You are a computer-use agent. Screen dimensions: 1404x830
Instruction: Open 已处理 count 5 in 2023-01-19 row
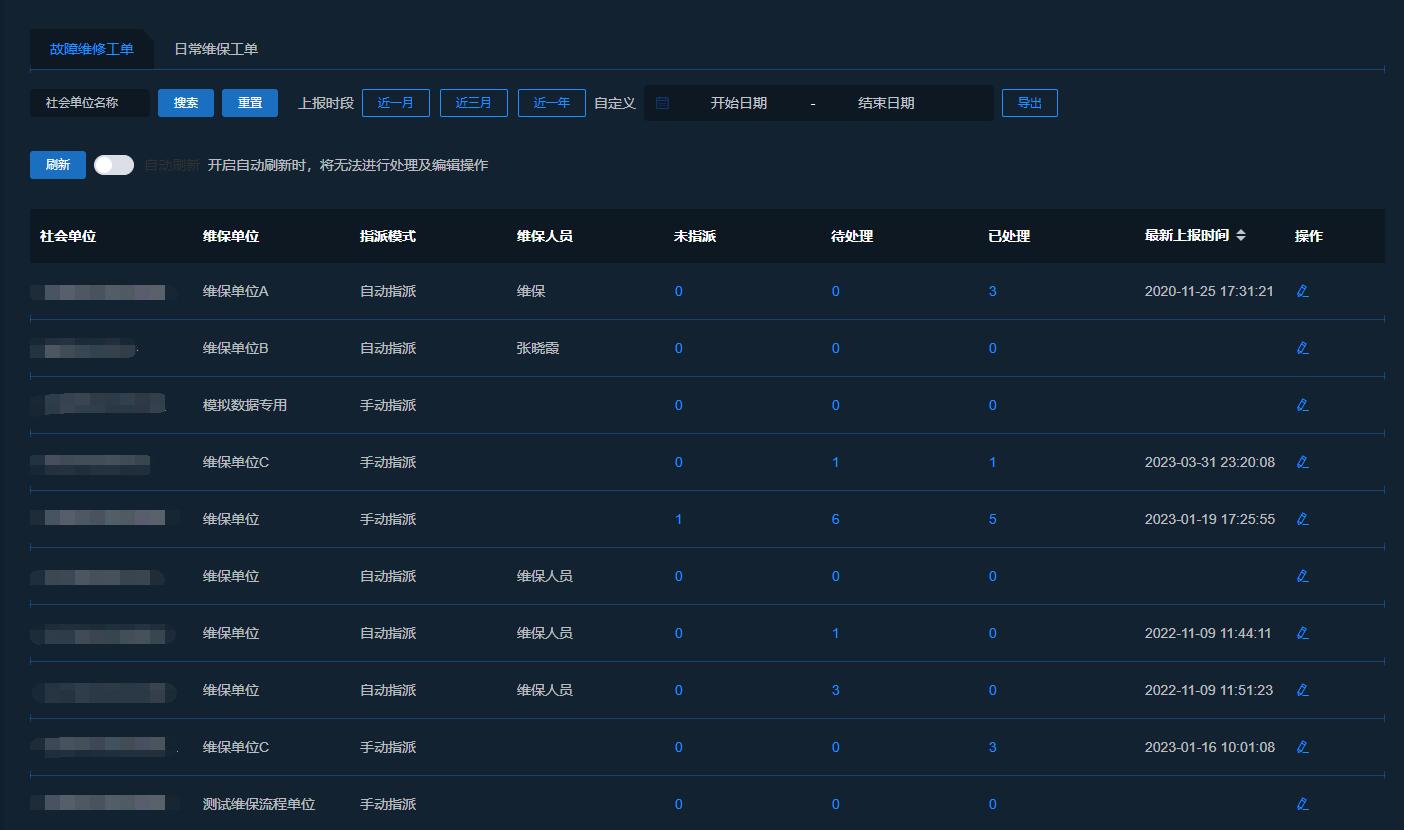click(992, 519)
